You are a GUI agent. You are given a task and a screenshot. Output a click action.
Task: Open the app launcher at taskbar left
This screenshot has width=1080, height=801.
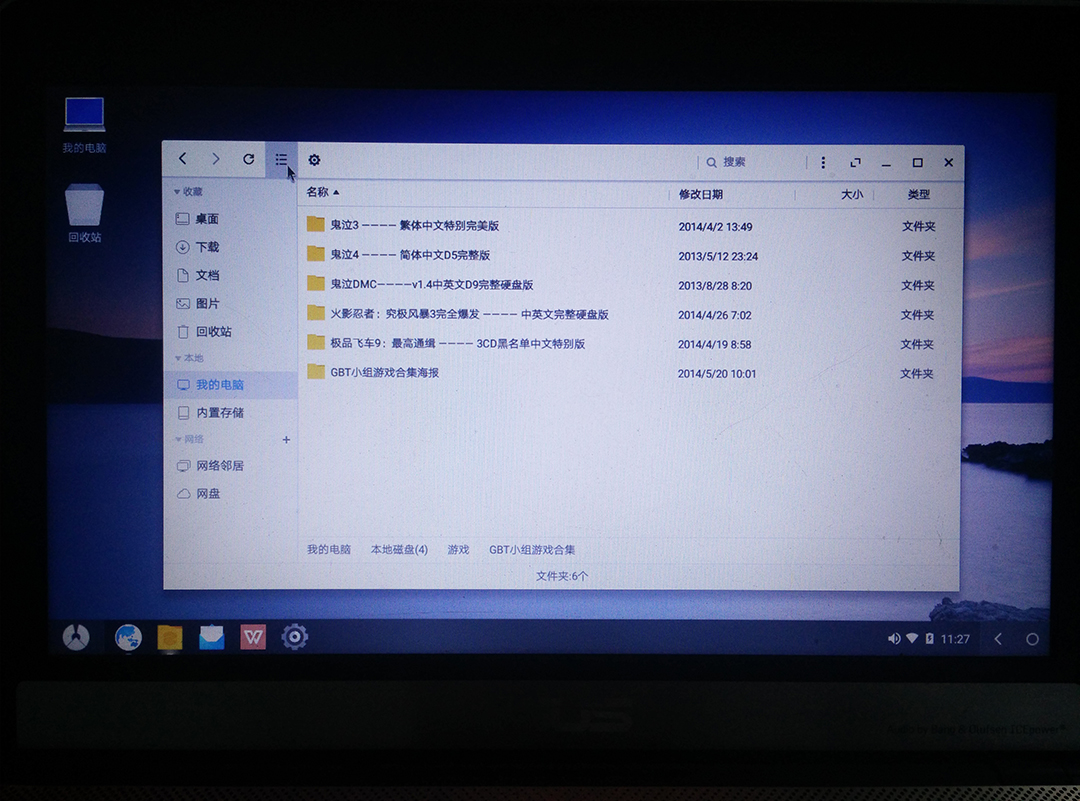(75, 637)
